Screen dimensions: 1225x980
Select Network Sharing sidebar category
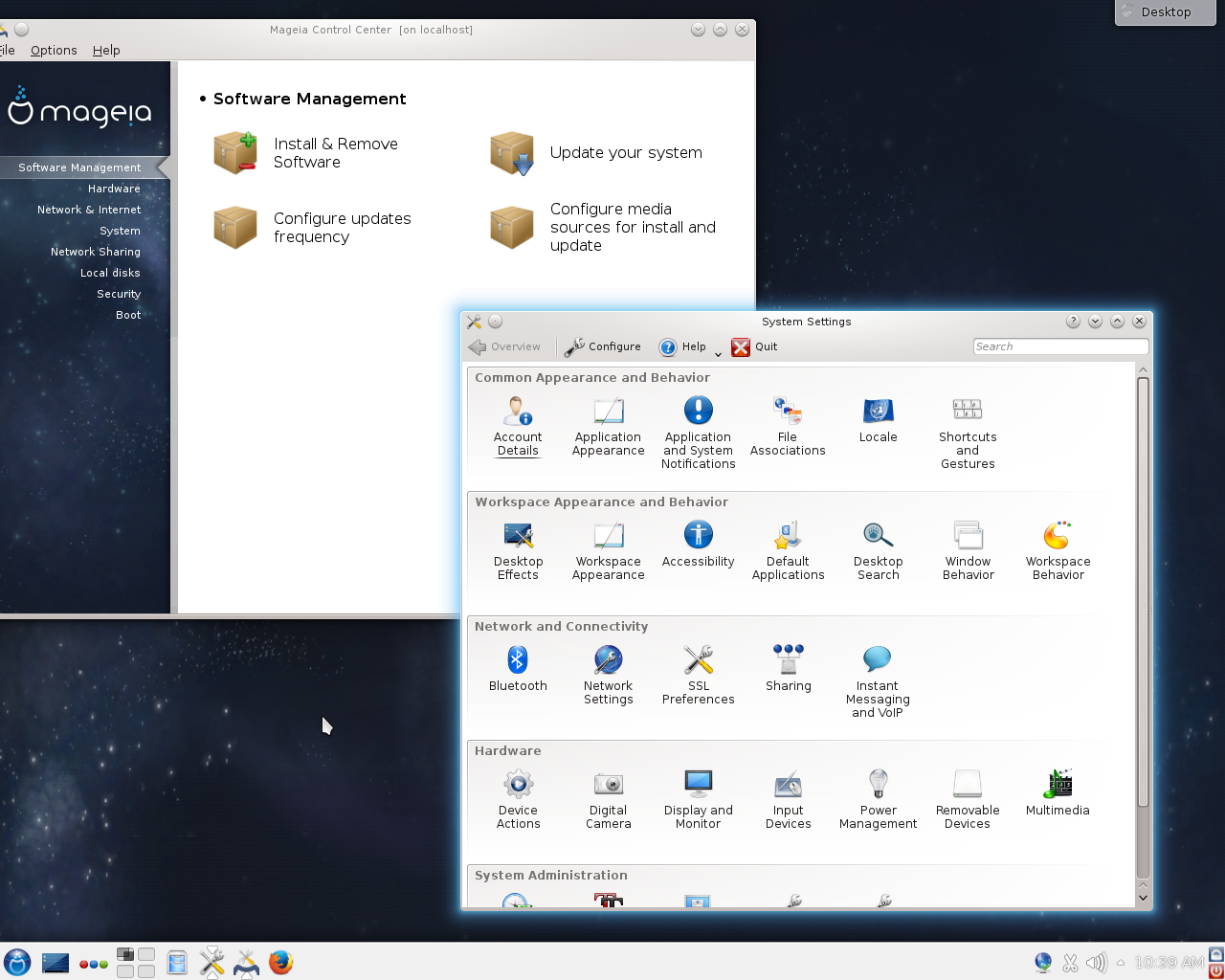point(96,252)
